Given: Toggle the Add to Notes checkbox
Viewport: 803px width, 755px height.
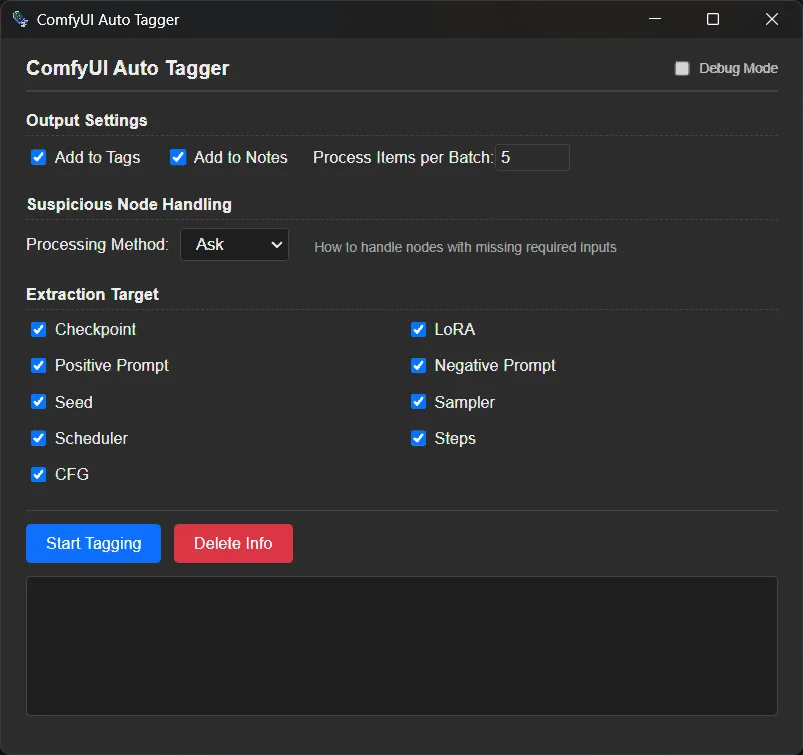Looking at the screenshot, I should [178, 157].
